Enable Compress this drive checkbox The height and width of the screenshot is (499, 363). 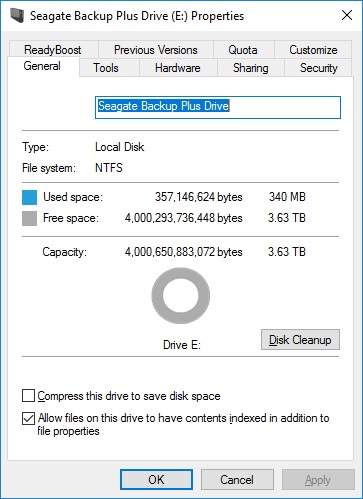tap(28, 396)
